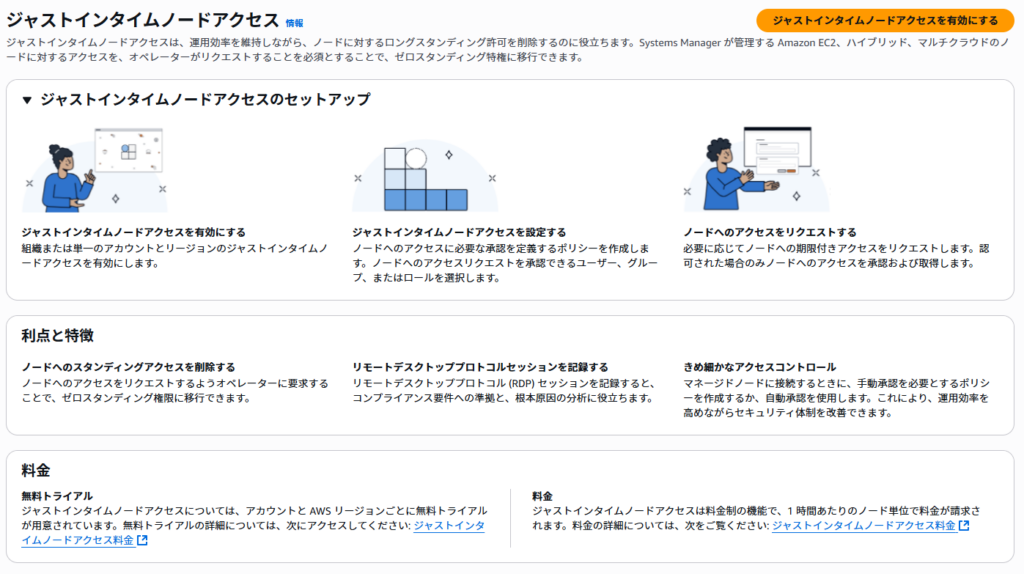Open the 情報 link beside page title
This screenshot has height=574, width=1024.
(x=294, y=23)
